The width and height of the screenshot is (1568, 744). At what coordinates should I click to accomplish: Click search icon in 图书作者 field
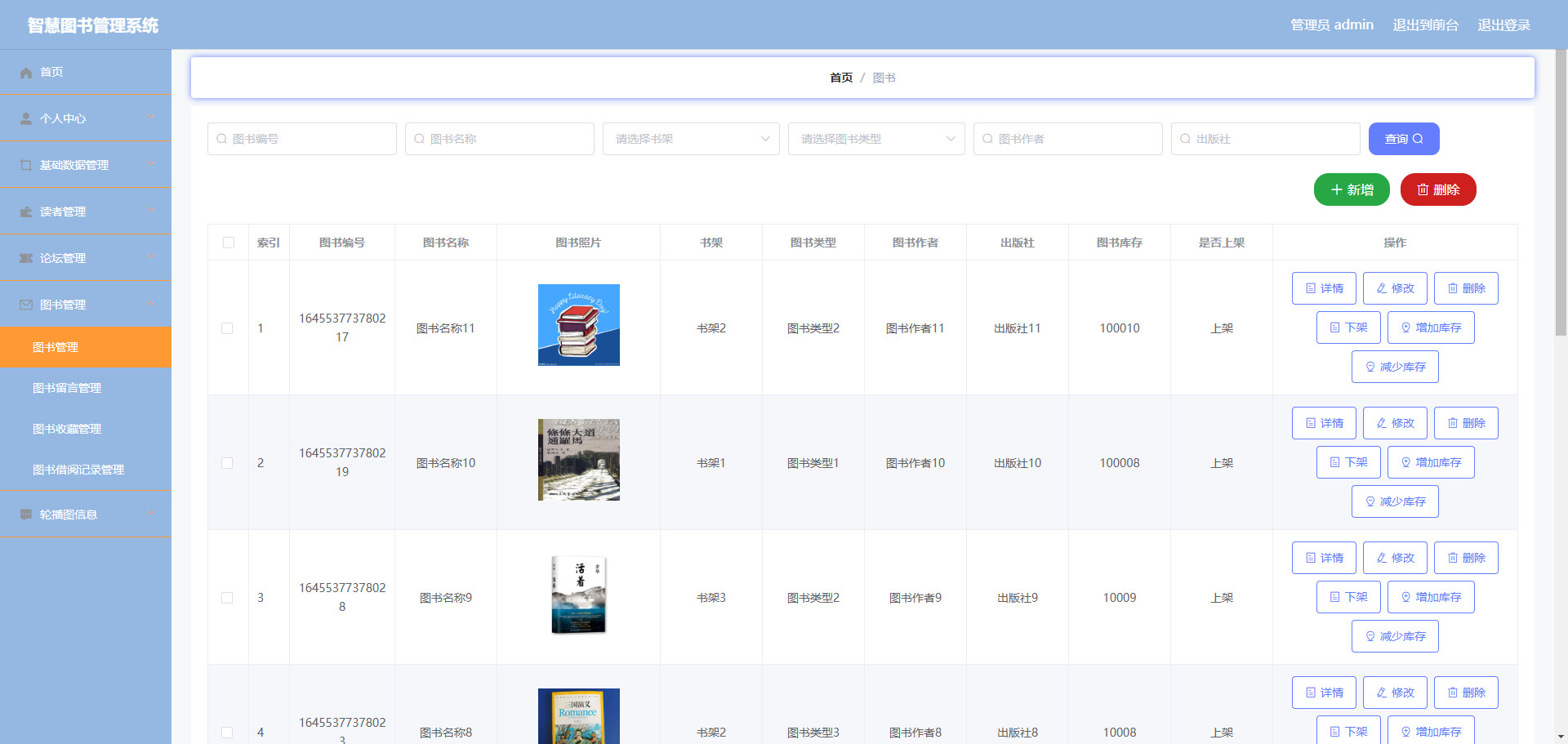[987, 139]
